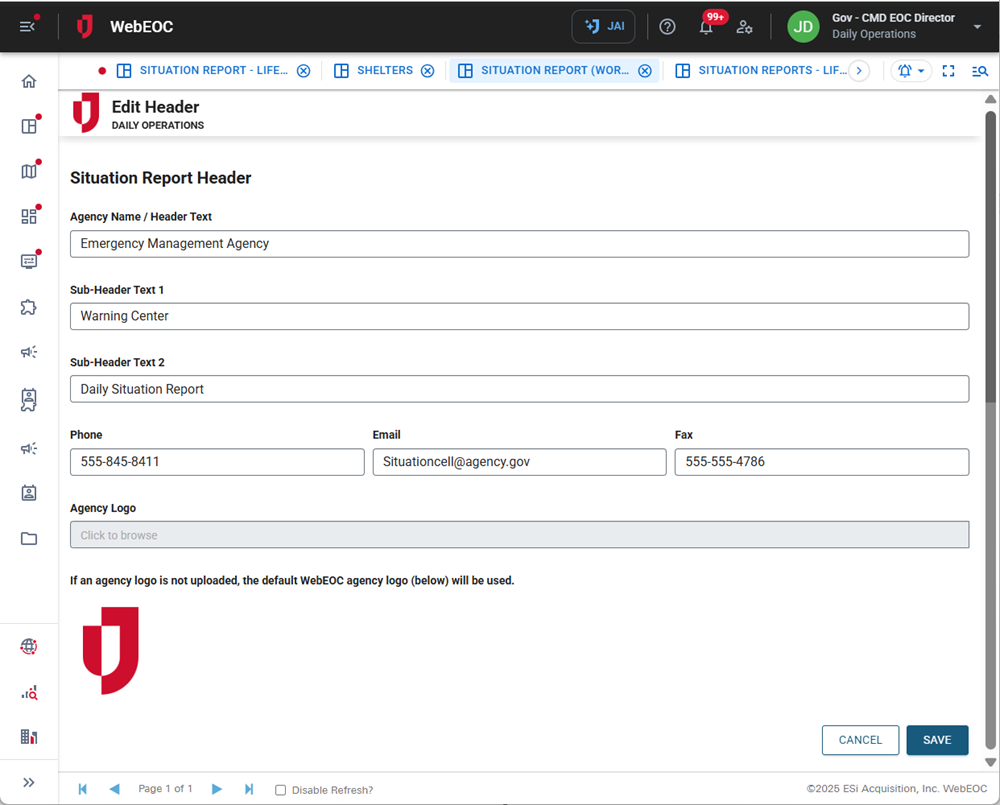Click the Cancel button
Image resolution: width=1000 pixels, height=805 pixels.
[860, 740]
